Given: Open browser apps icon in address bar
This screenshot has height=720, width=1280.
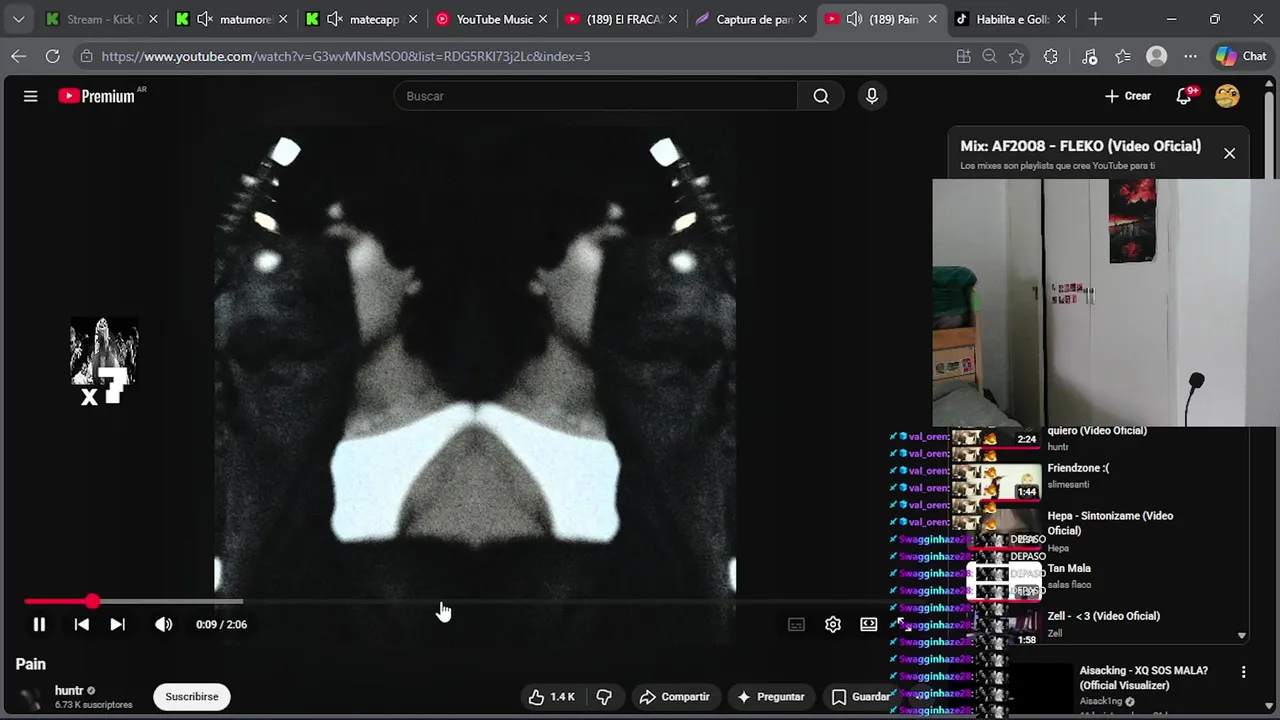Looking at the screenshot, I should tap(963, 56).
